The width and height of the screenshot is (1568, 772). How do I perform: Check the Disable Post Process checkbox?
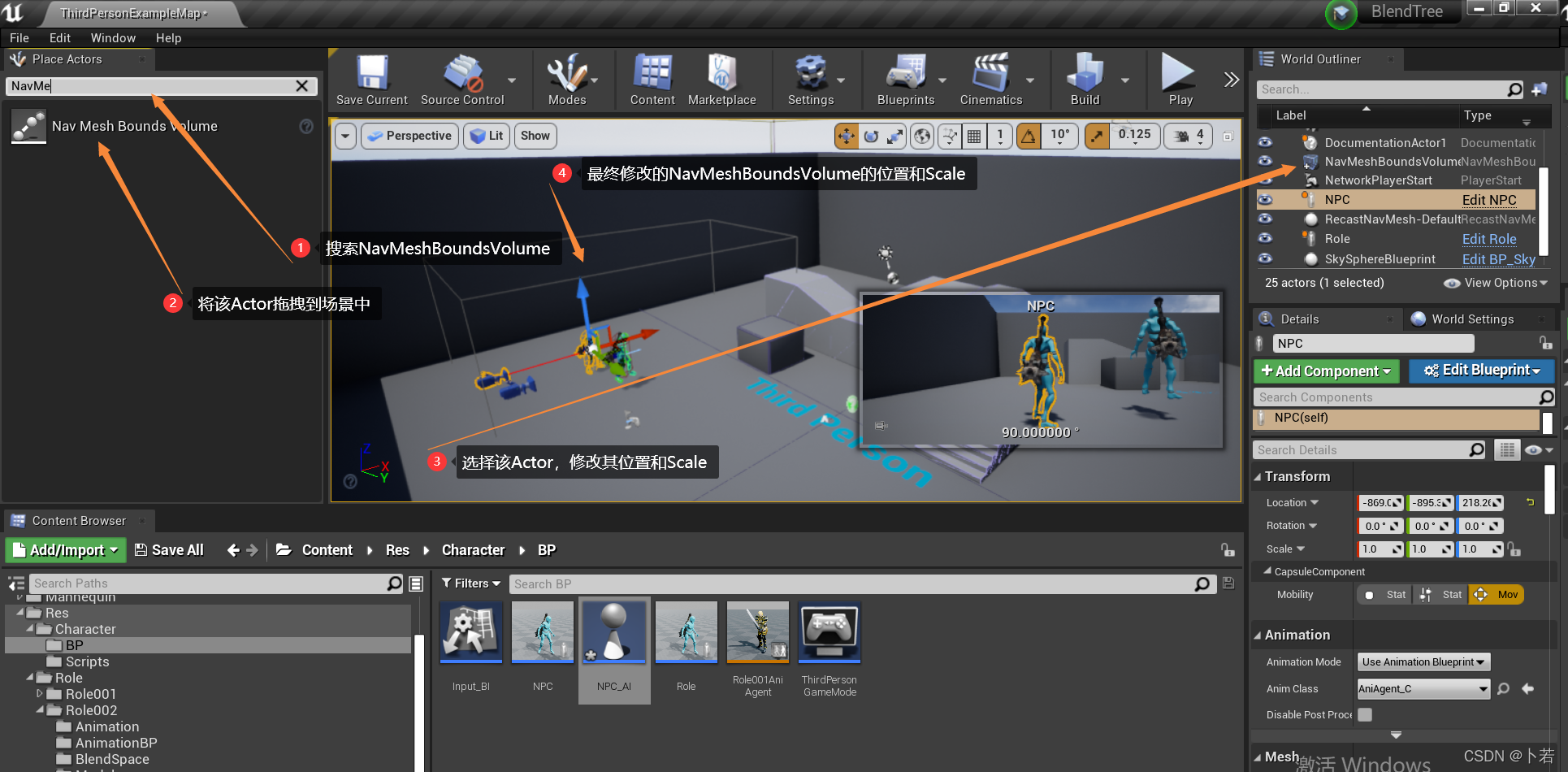point(1365,714)
